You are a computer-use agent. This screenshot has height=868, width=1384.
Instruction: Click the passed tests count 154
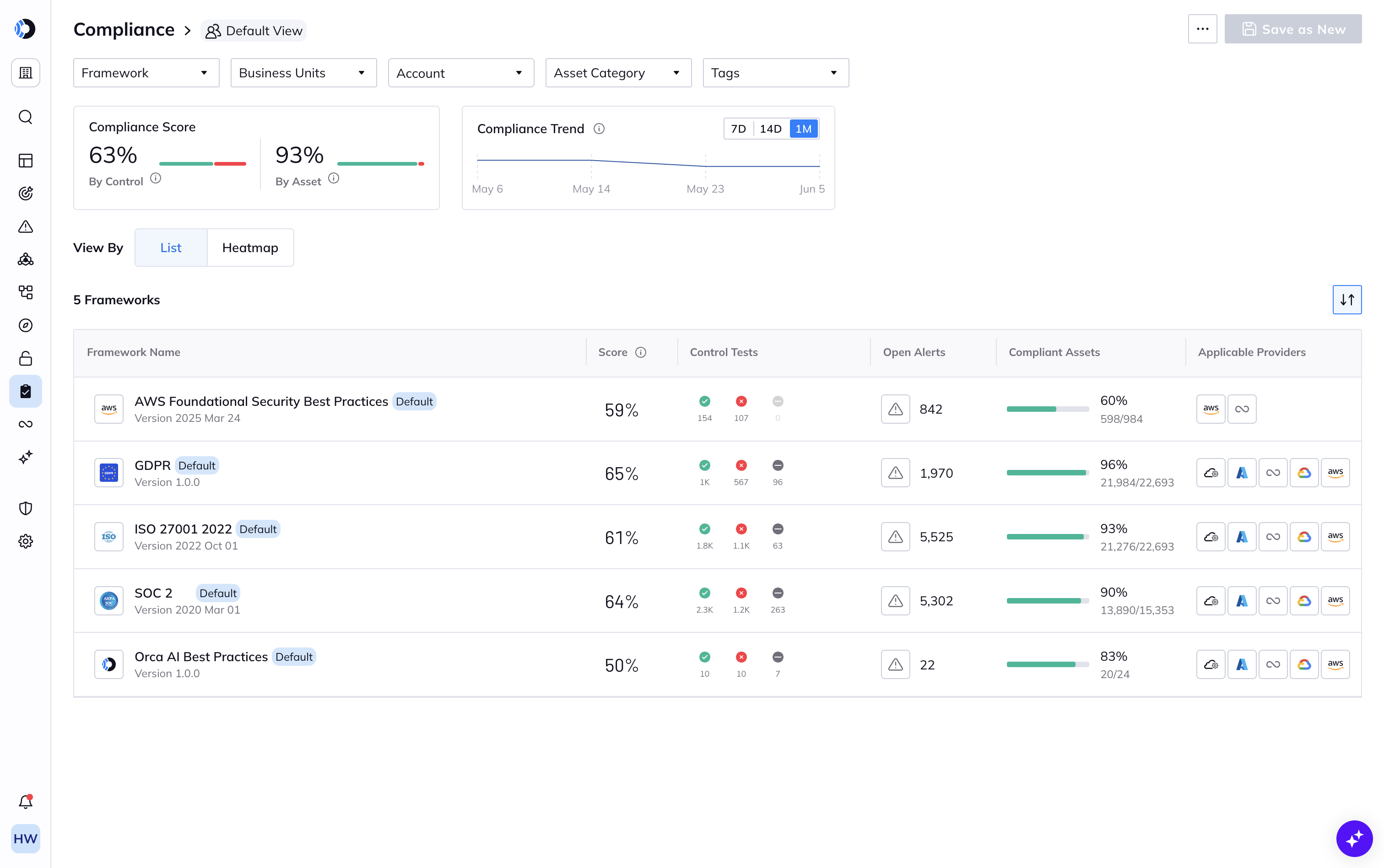click(x=704, y=419)
